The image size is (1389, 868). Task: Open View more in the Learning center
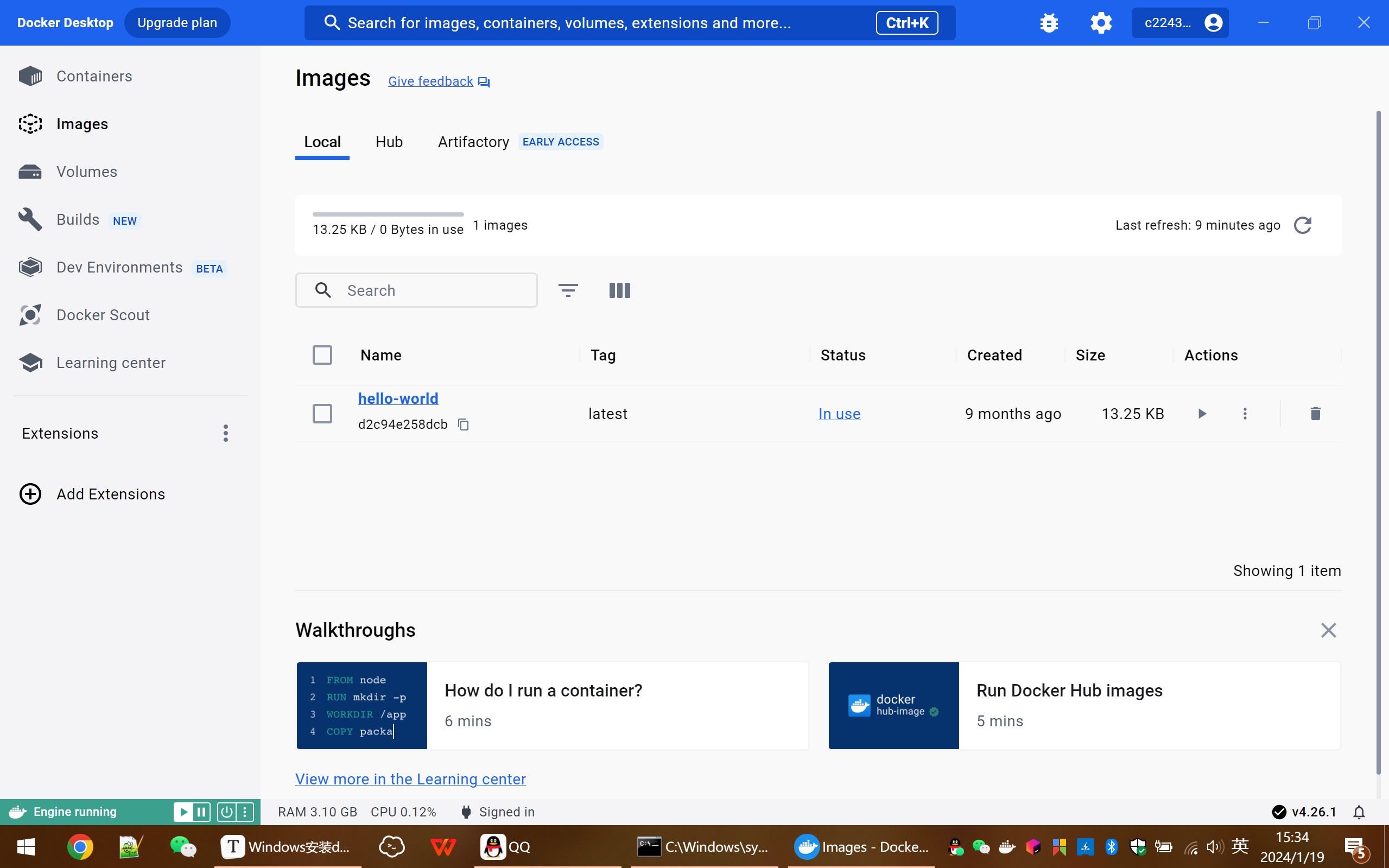coord(410,779)
